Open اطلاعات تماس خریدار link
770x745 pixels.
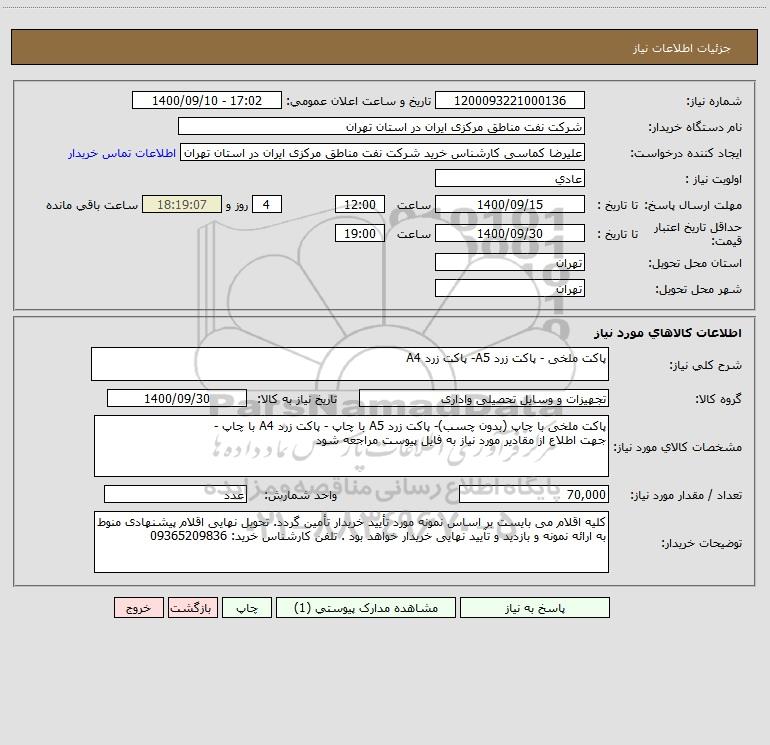click(122, 153)
